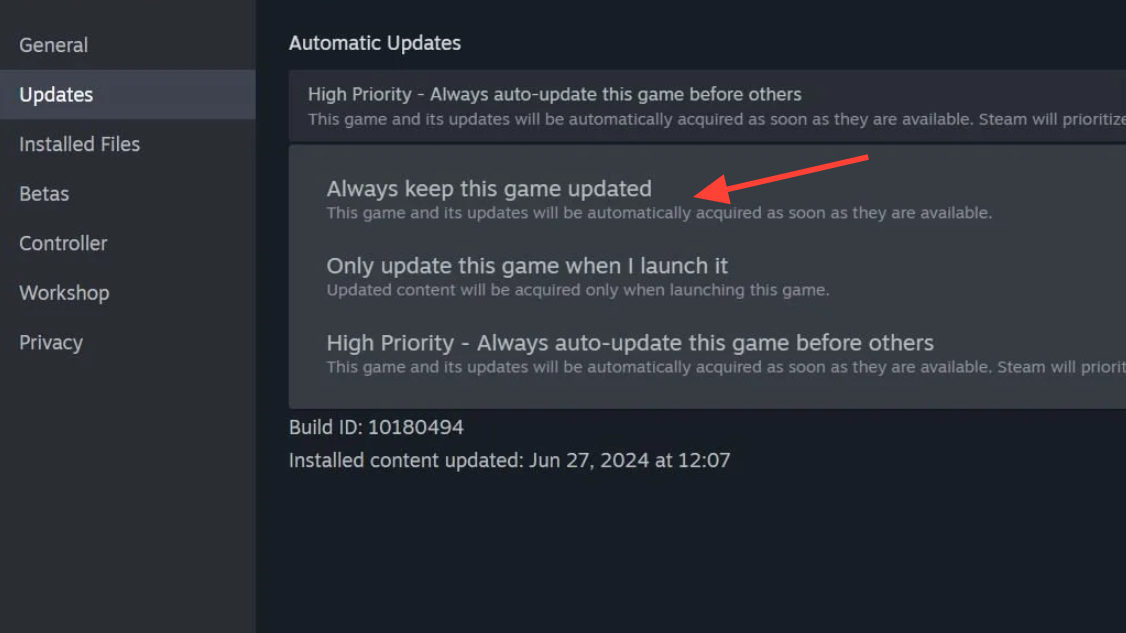Click the red arrow annotation
The height and width of the screenshot is (633, 1126).
(x=781, y=179)
